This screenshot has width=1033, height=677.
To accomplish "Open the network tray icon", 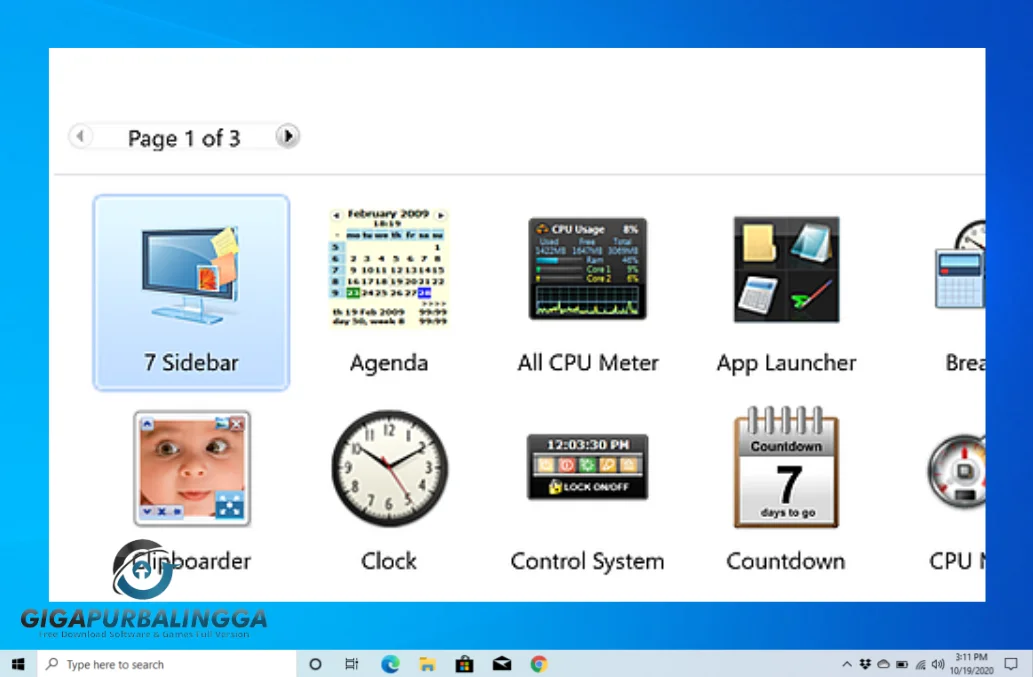I will coord(920,664).
